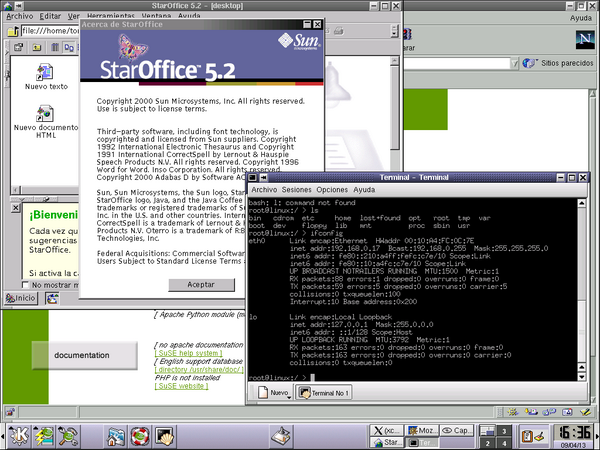Click the window menu icon on Terminal title bar
Screen dimensions: 600x450
click(253, 178)
